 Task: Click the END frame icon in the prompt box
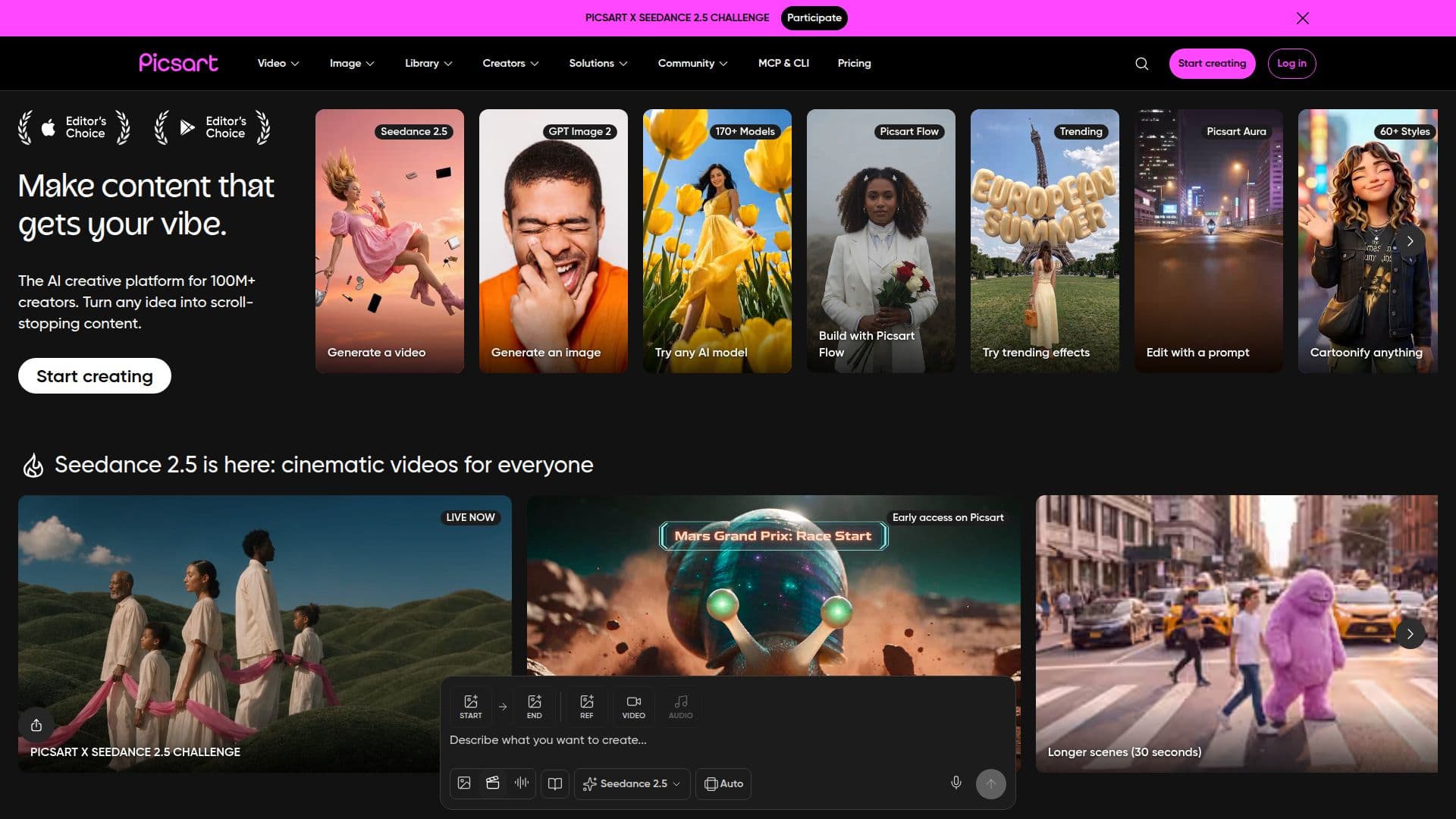tap(534, 706)
